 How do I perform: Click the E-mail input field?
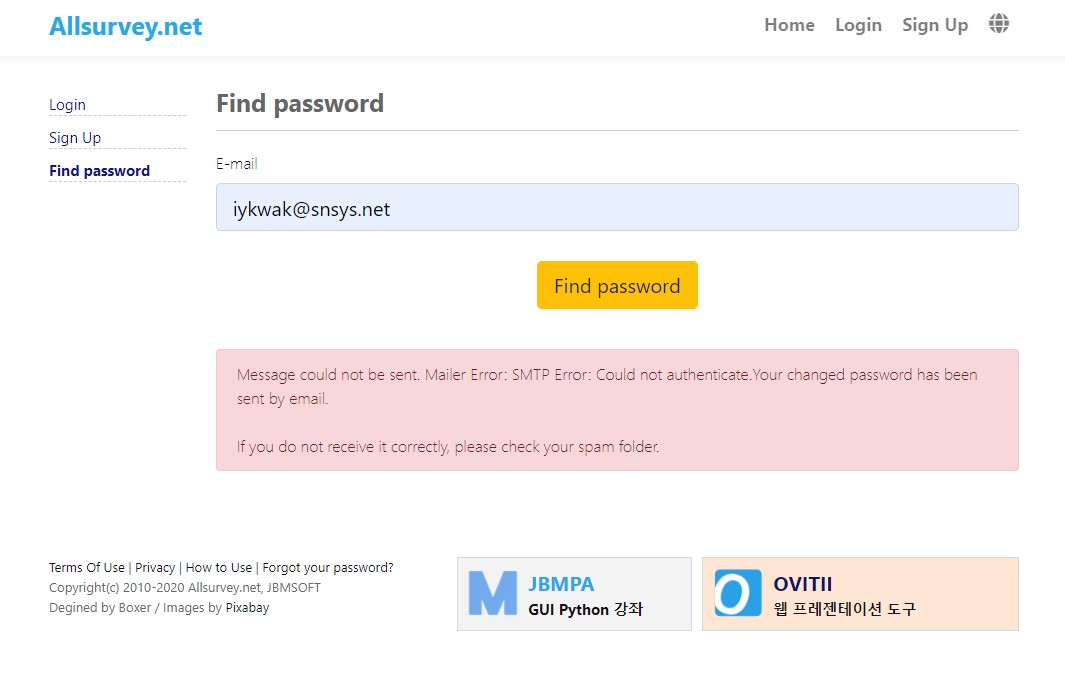[x=617, y=207]
